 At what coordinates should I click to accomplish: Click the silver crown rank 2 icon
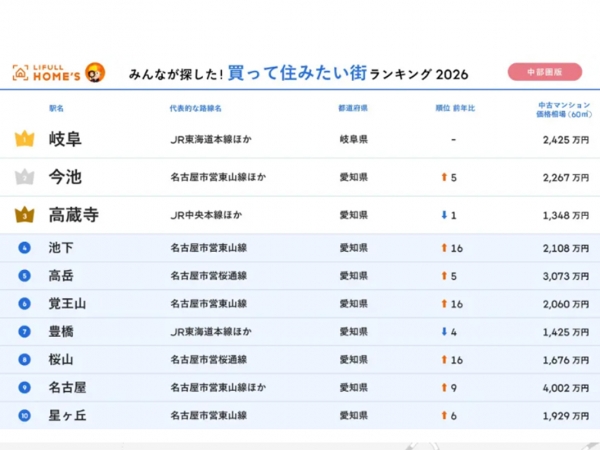tap(24, 177)
